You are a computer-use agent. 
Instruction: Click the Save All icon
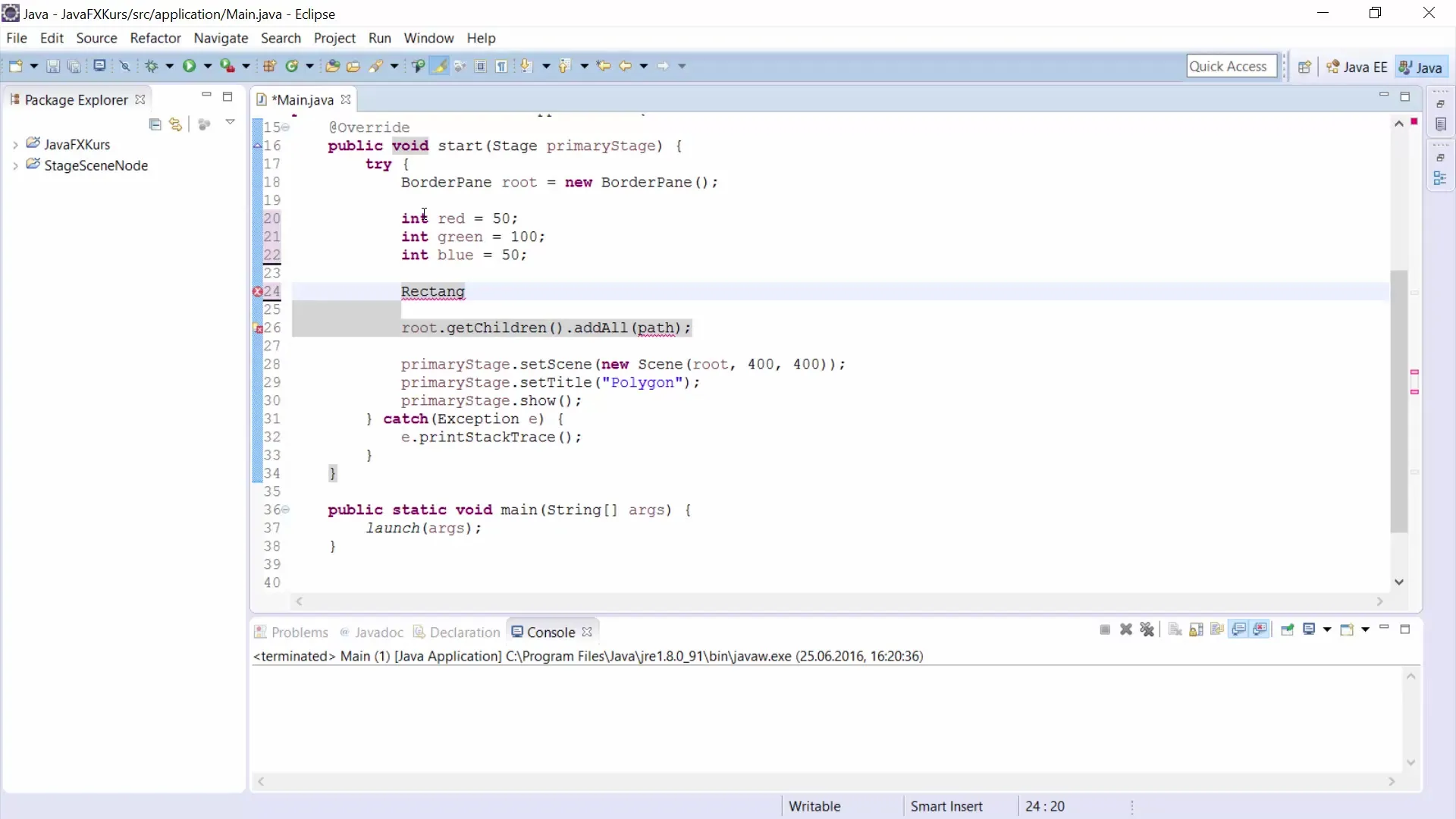pos(74,66)
